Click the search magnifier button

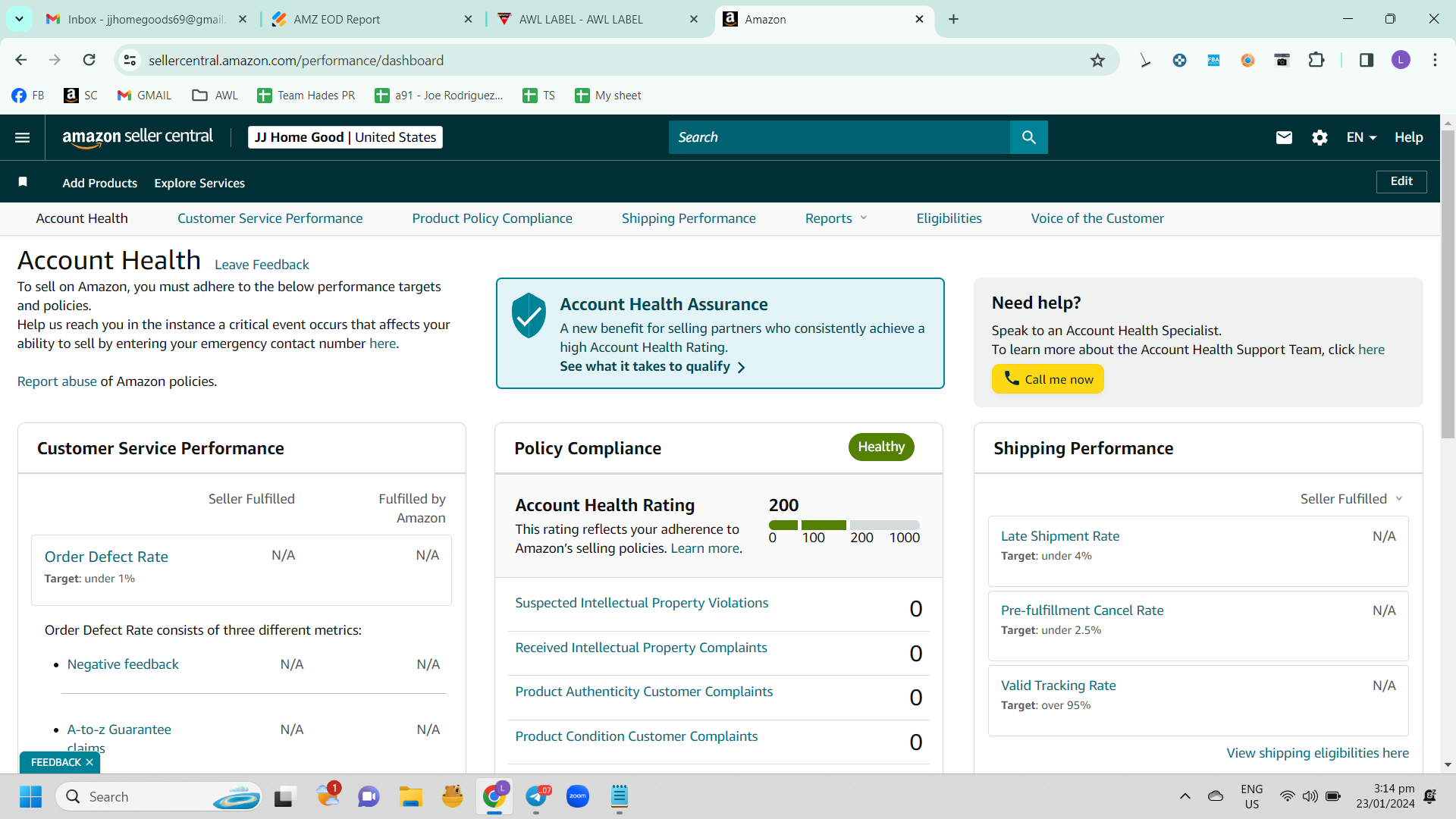click(x=1028, y=137)
